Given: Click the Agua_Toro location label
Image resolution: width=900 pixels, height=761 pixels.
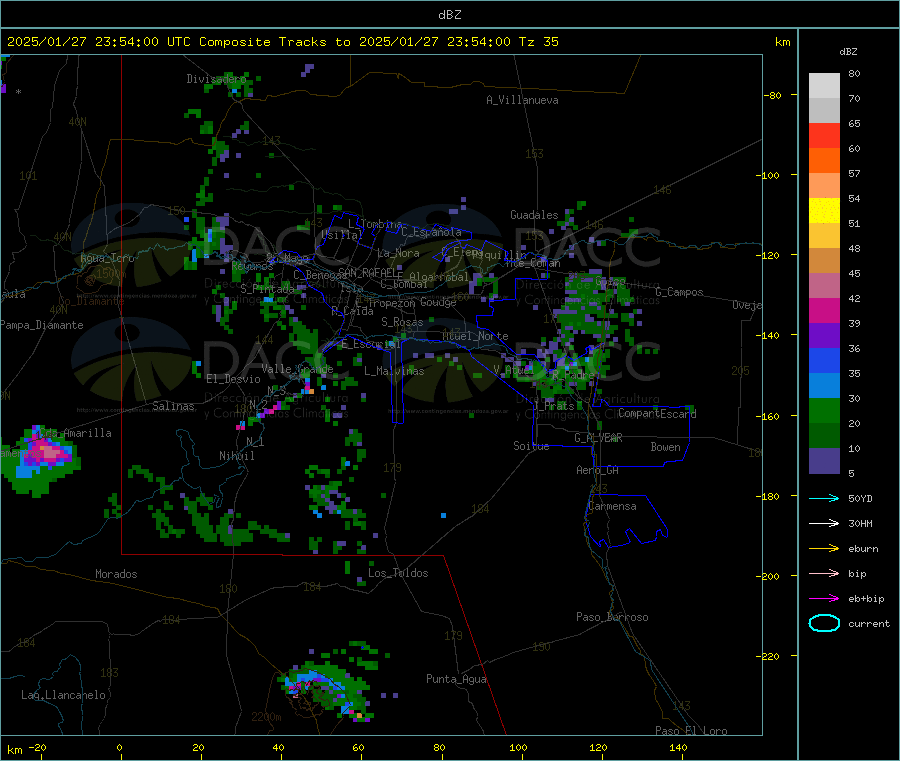Looking at the screenshot, I should coord(107,258).
